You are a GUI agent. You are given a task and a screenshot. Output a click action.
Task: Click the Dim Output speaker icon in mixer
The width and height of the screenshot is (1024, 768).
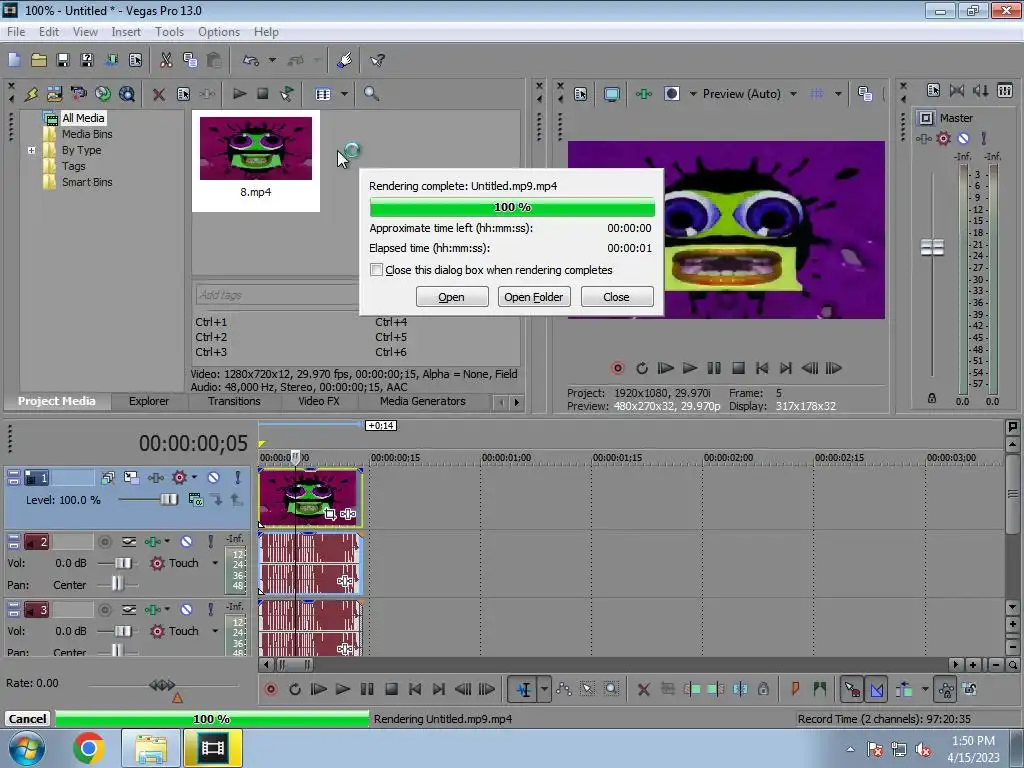(980, 90)
